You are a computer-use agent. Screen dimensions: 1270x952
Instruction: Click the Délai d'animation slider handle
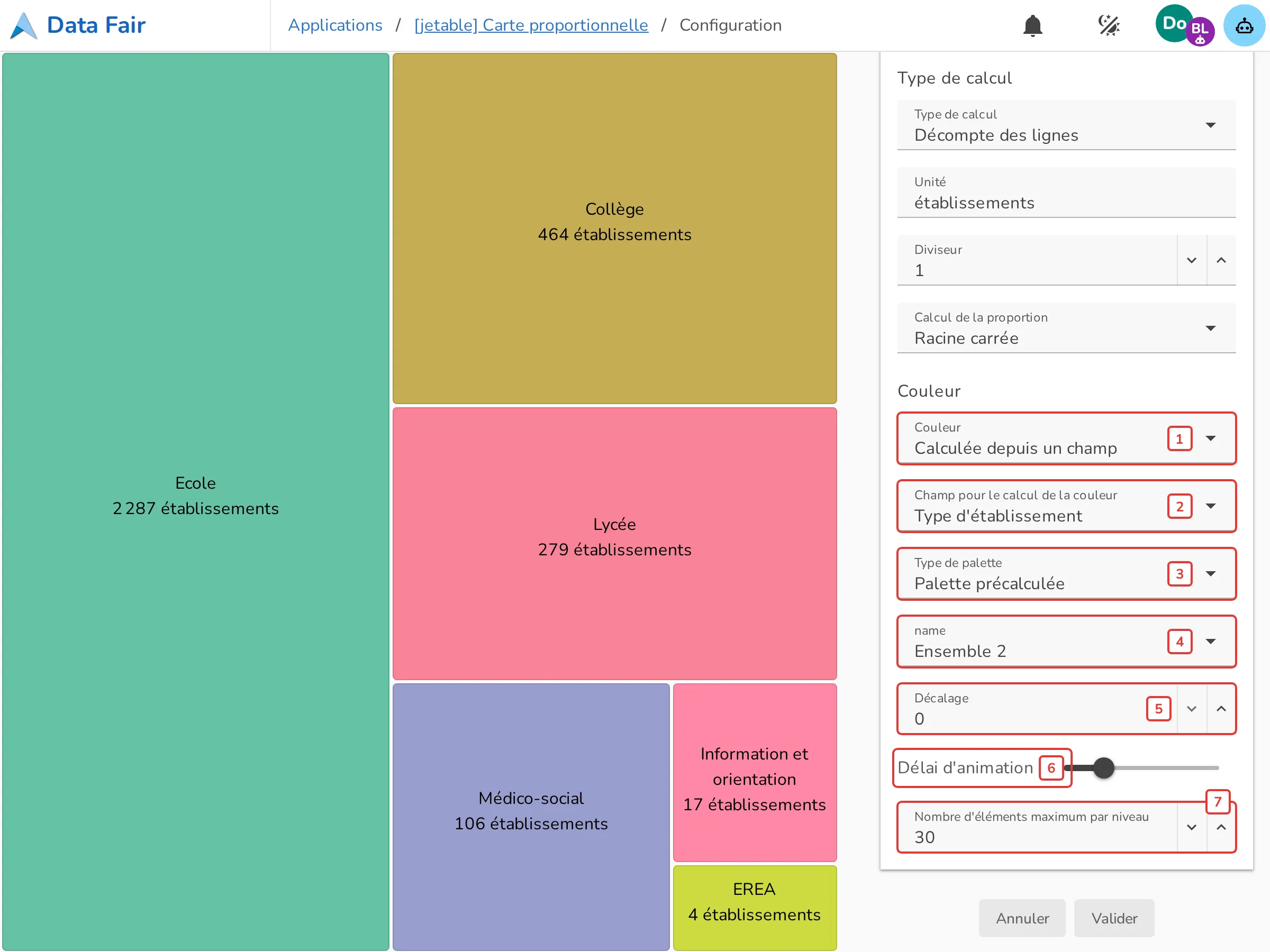point(1103,768)
